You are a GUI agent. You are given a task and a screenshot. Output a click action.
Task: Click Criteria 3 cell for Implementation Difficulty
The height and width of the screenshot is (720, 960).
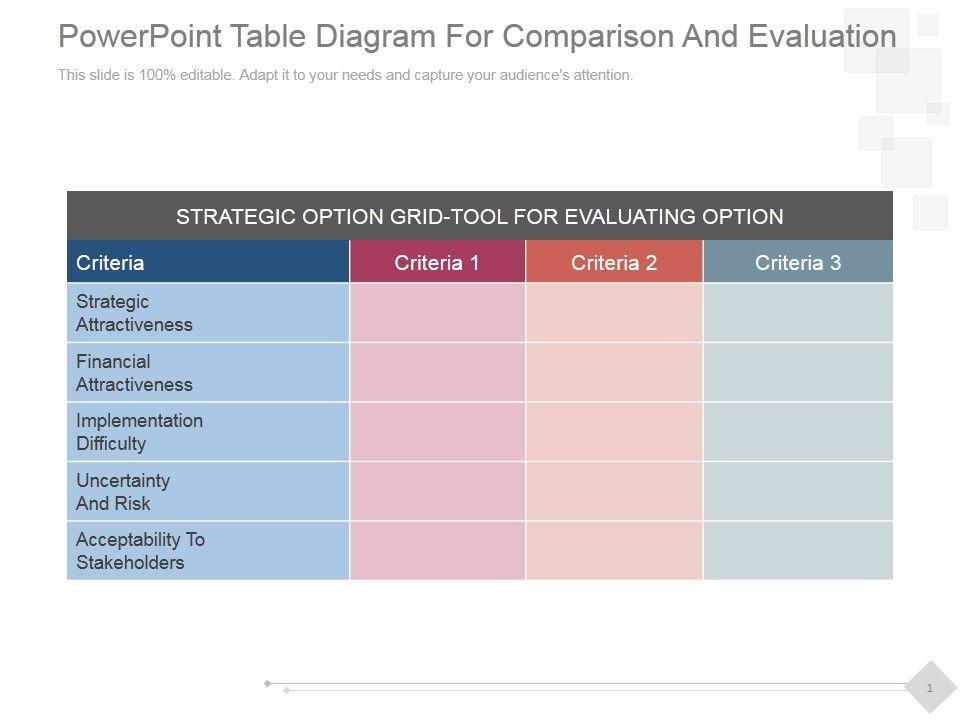pos(798,432)
